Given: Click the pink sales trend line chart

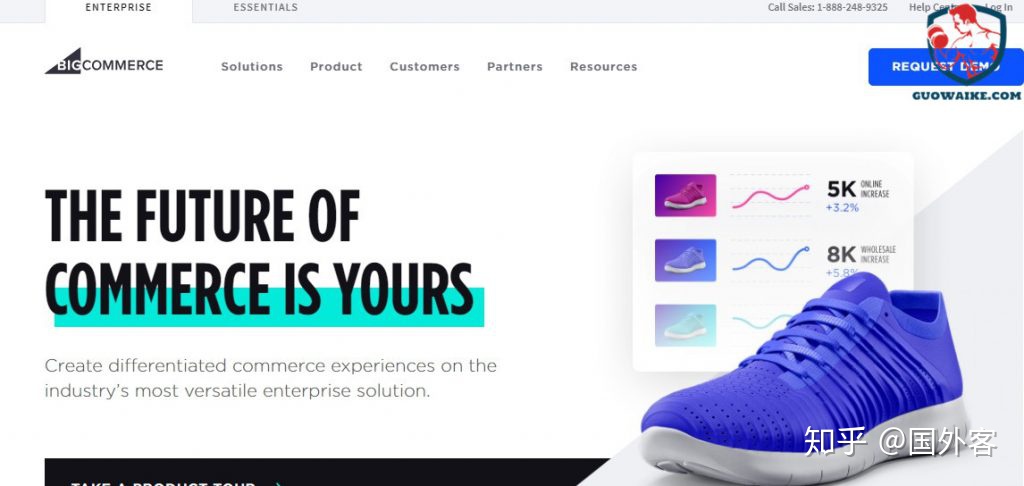Looking at the screenshot, I should pos(771,195).
